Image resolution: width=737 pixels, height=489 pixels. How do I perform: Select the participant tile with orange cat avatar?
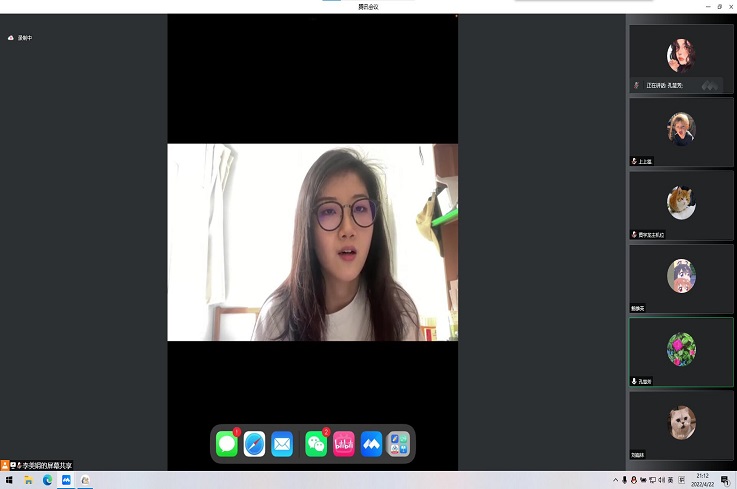681,204
